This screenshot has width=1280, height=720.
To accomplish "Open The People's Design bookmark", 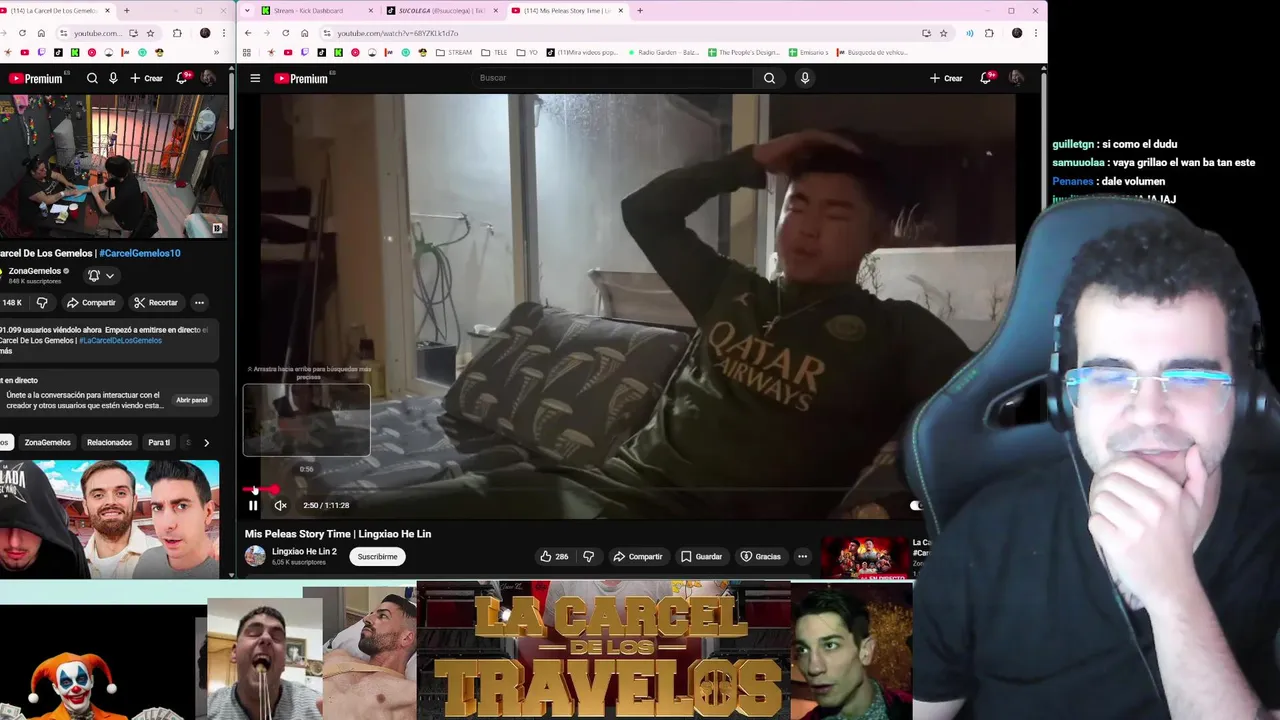I will [743, 52].
